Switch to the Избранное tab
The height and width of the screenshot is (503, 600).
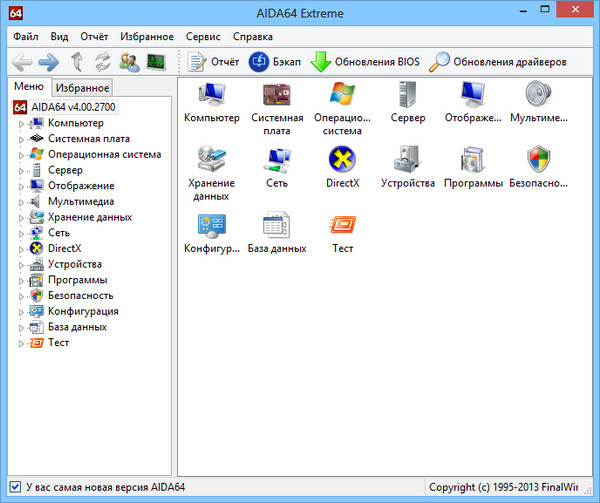click(82, 88)
